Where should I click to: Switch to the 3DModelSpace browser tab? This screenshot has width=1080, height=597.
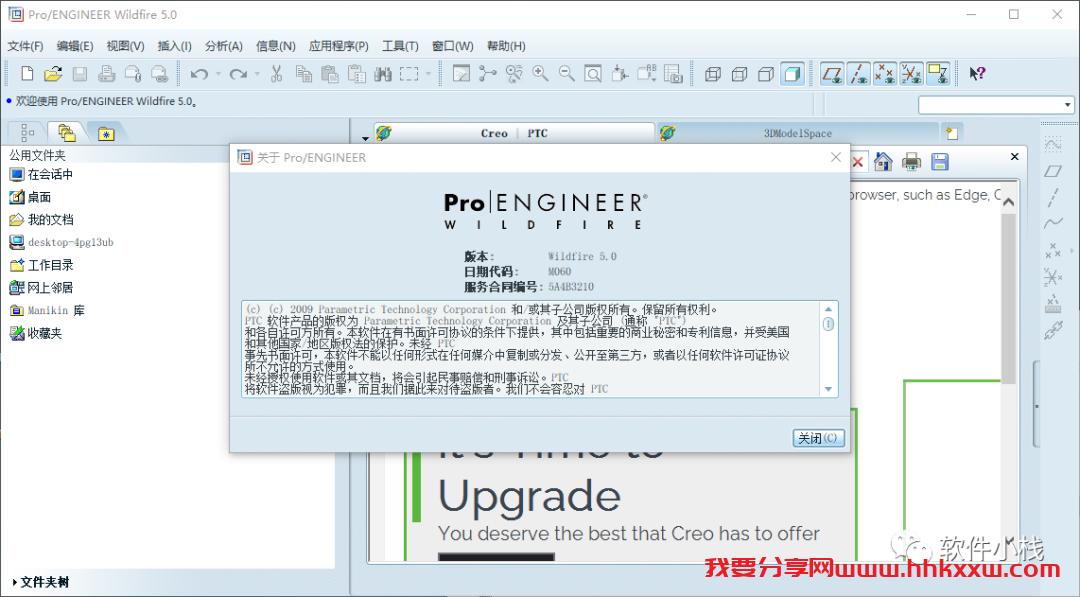(798, 133)
